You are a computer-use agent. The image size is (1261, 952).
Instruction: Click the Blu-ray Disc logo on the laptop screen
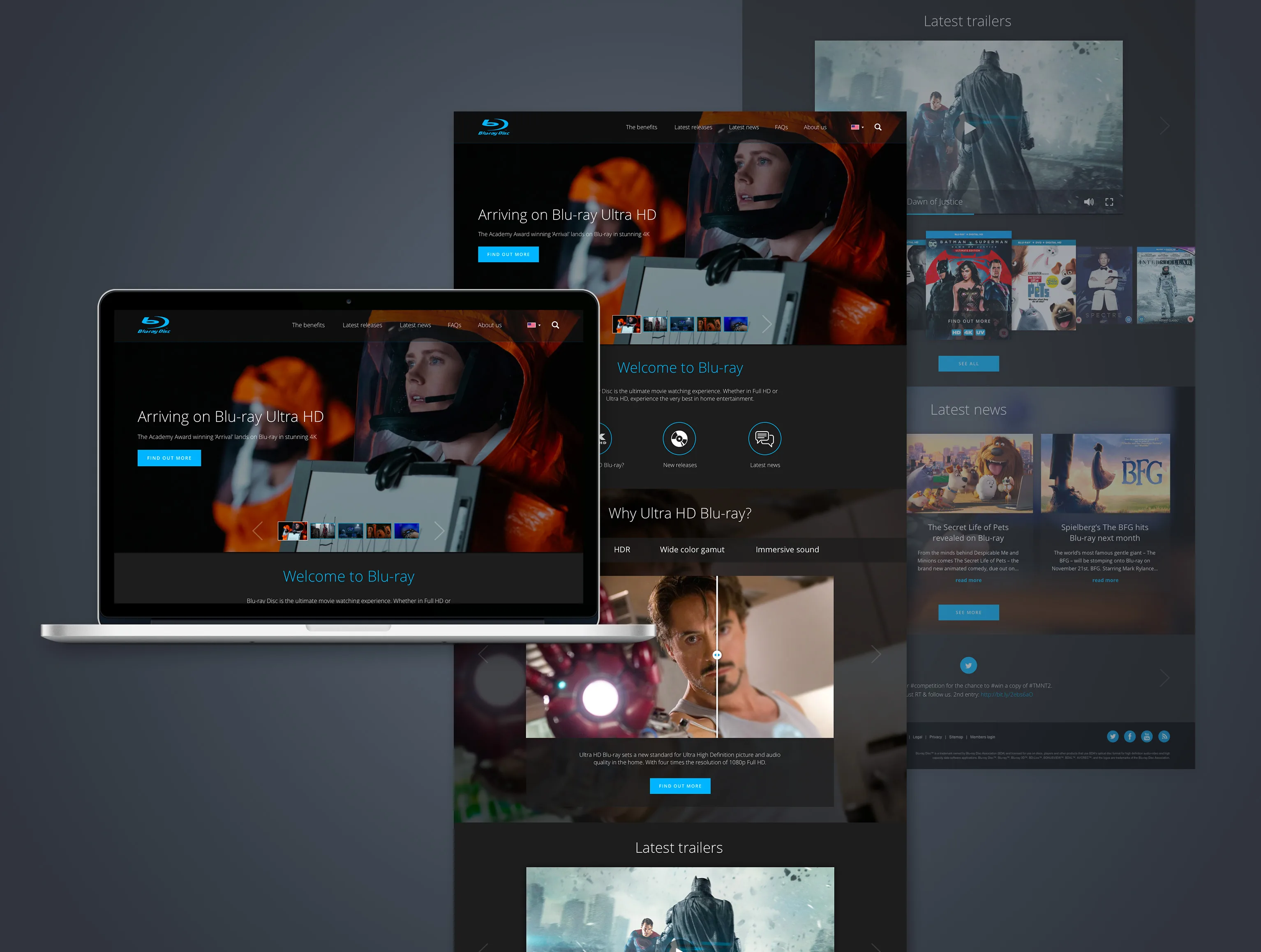pos(154,324)
